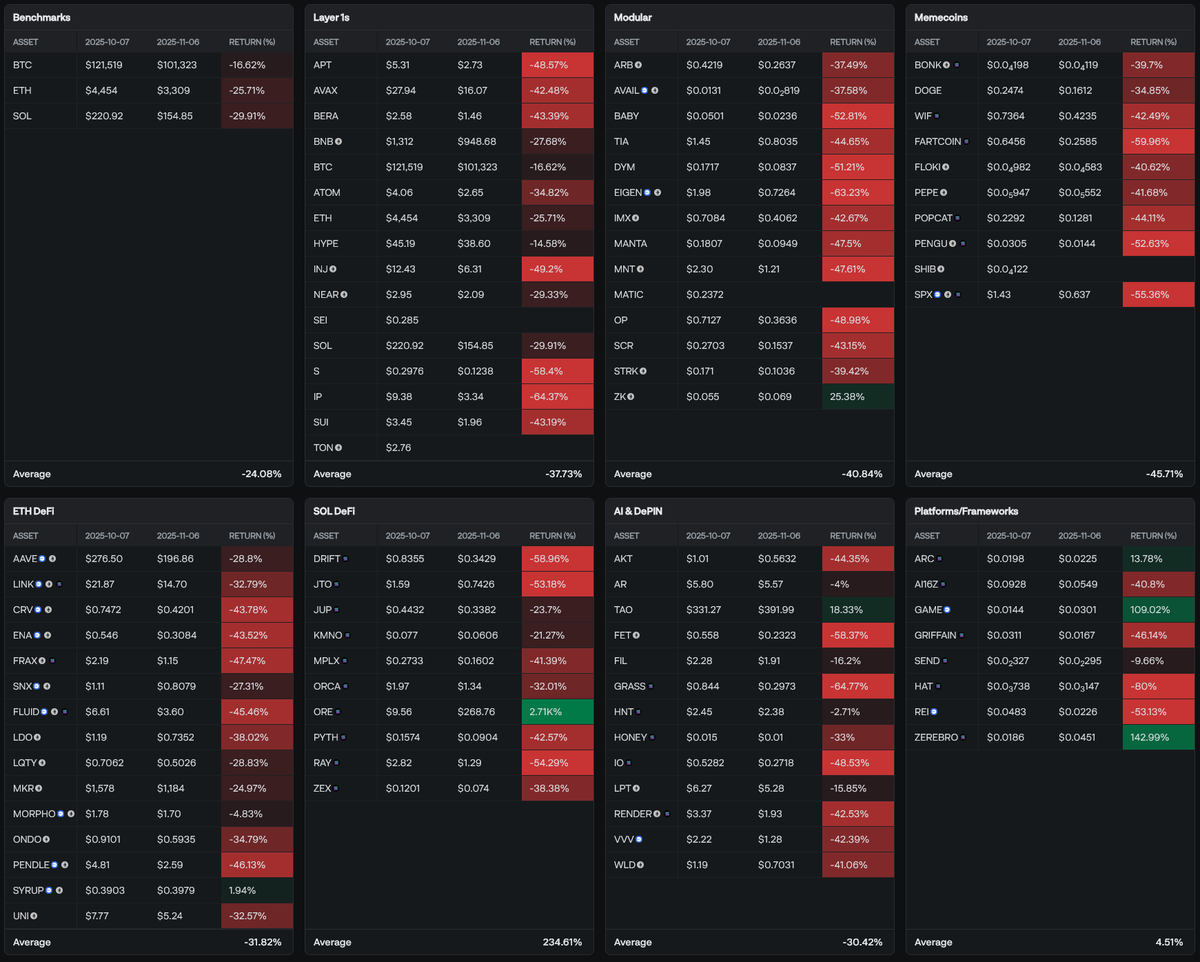
Task: Click the blue Base icon beside VVV
Action: coord(638,839)
